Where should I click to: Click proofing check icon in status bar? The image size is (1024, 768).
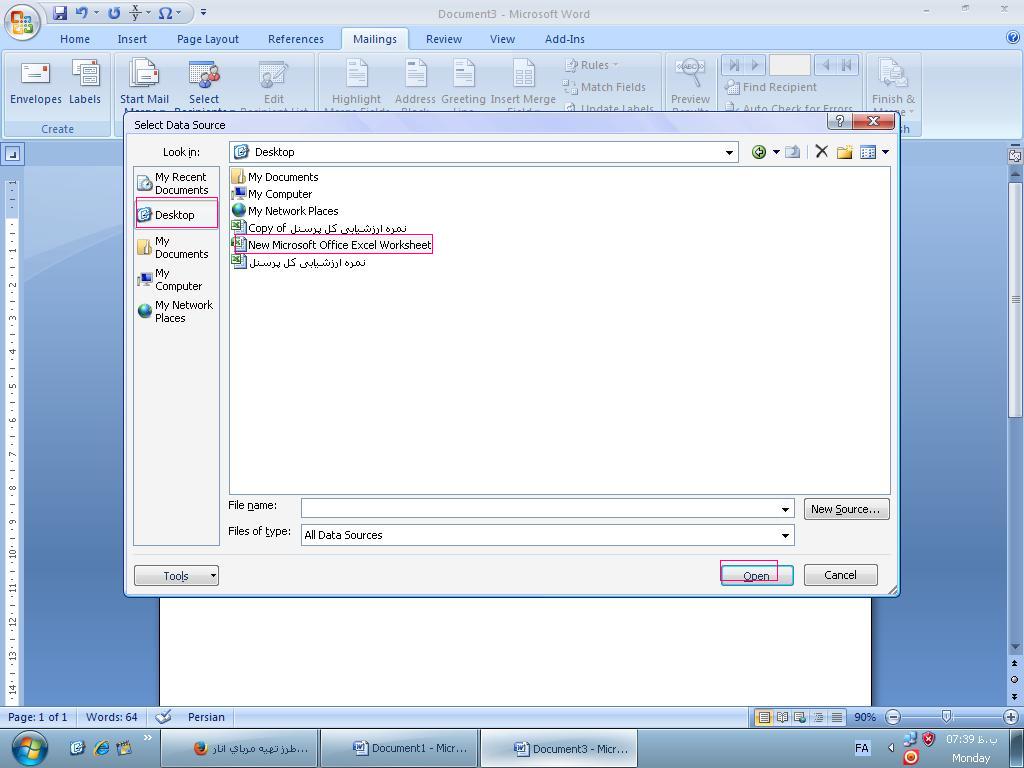pos(163,716)
